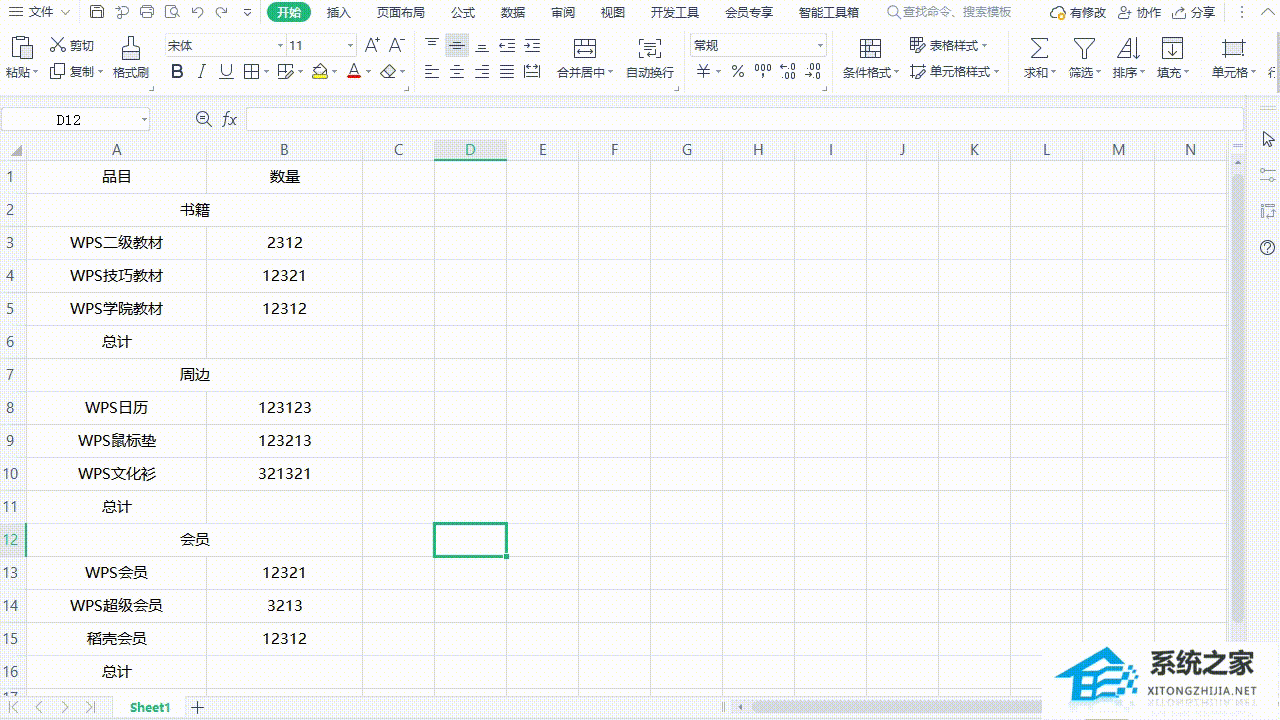Click the percent style icon

pos(737,72)
